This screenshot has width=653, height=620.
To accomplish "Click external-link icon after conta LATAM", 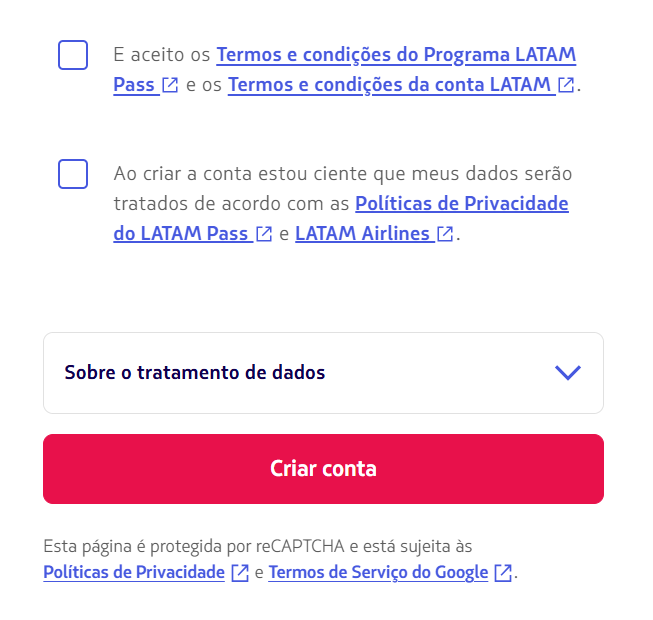I will point(567,86).
